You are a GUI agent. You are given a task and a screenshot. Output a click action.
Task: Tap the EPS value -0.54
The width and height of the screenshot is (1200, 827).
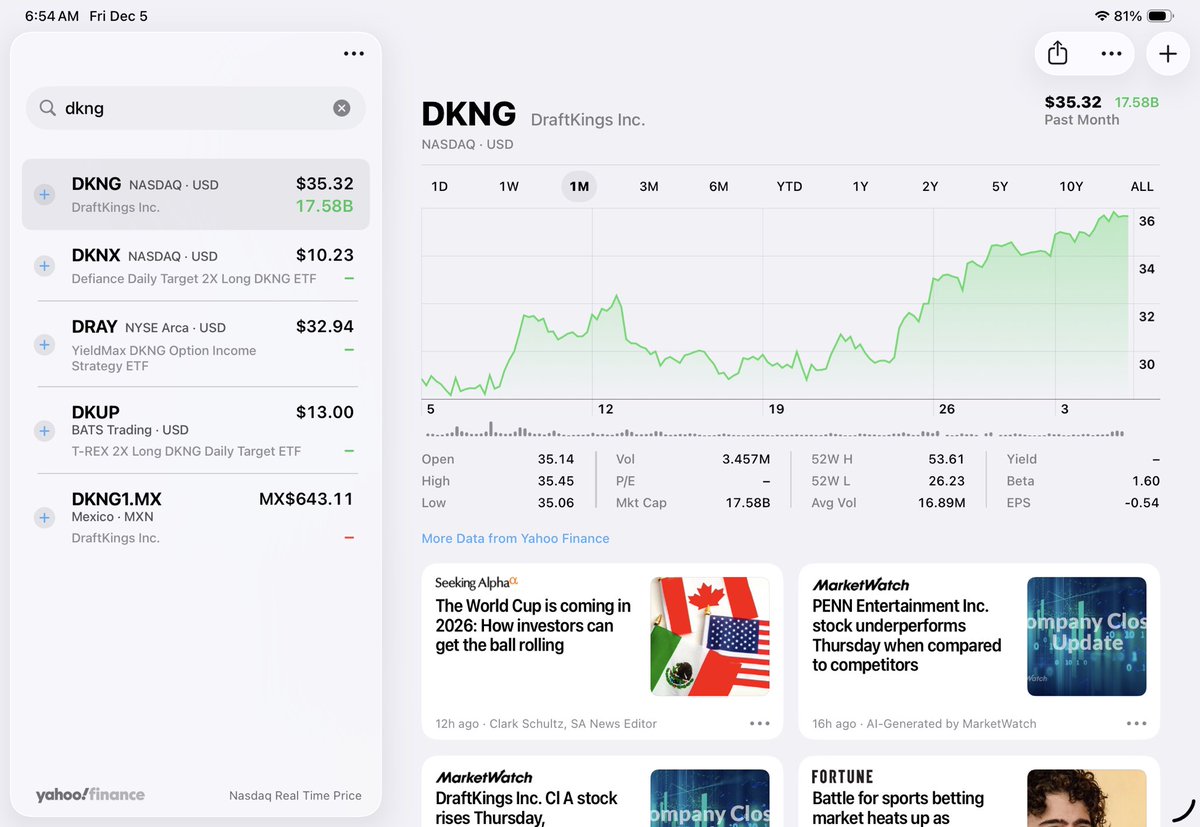pyautogui.click(x=1142, y=503)
